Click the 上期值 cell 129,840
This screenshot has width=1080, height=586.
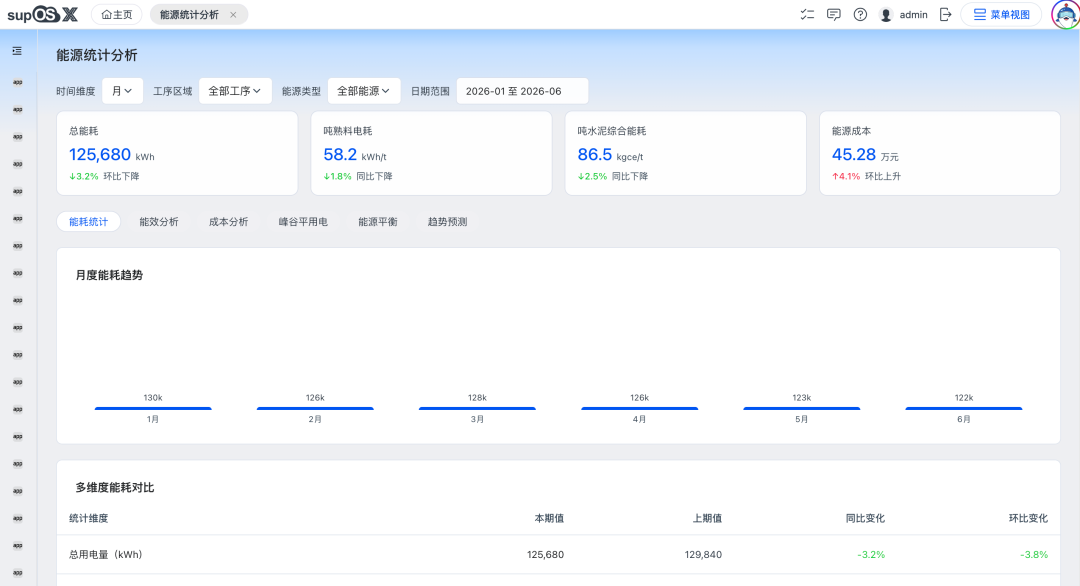pyautogui.click(x=703, y=554)
